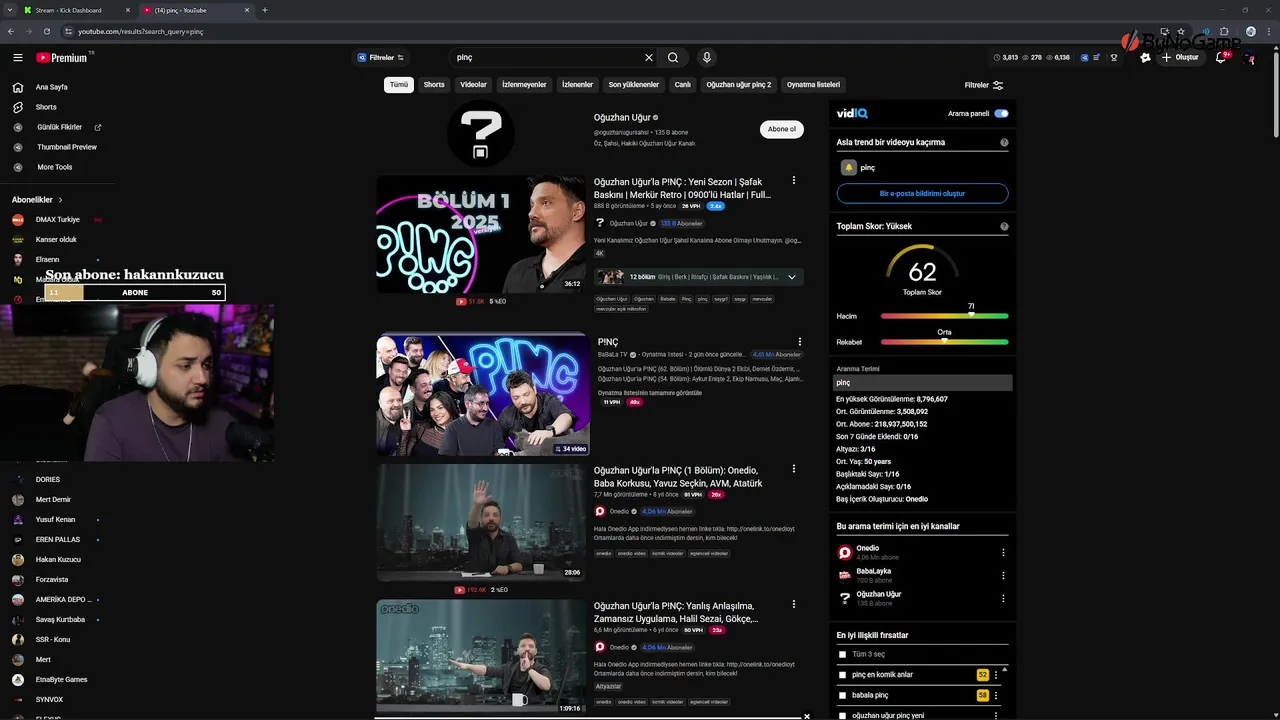Select the Tümü filter chip
Image resolution: width=1280 pixels, height=720 pixels.
(399, 85)
